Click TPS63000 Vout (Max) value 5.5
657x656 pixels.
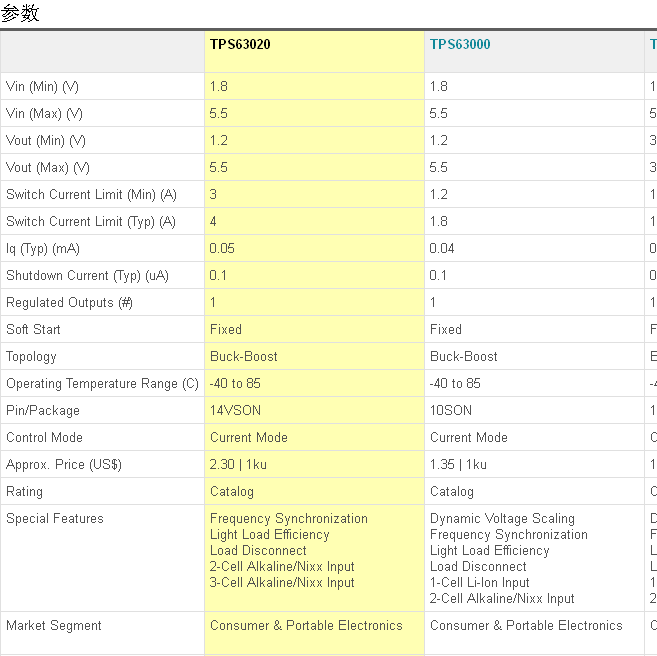click(439, 168)
